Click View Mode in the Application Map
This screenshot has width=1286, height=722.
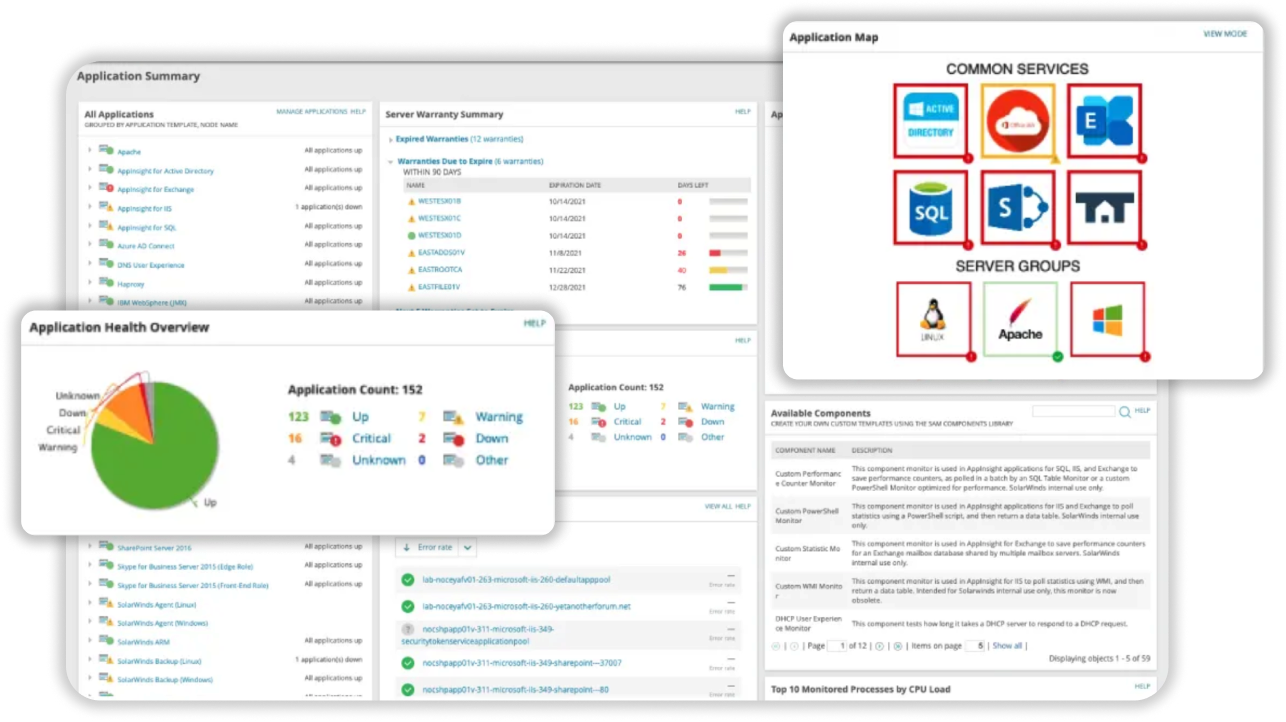[1225, 34]
